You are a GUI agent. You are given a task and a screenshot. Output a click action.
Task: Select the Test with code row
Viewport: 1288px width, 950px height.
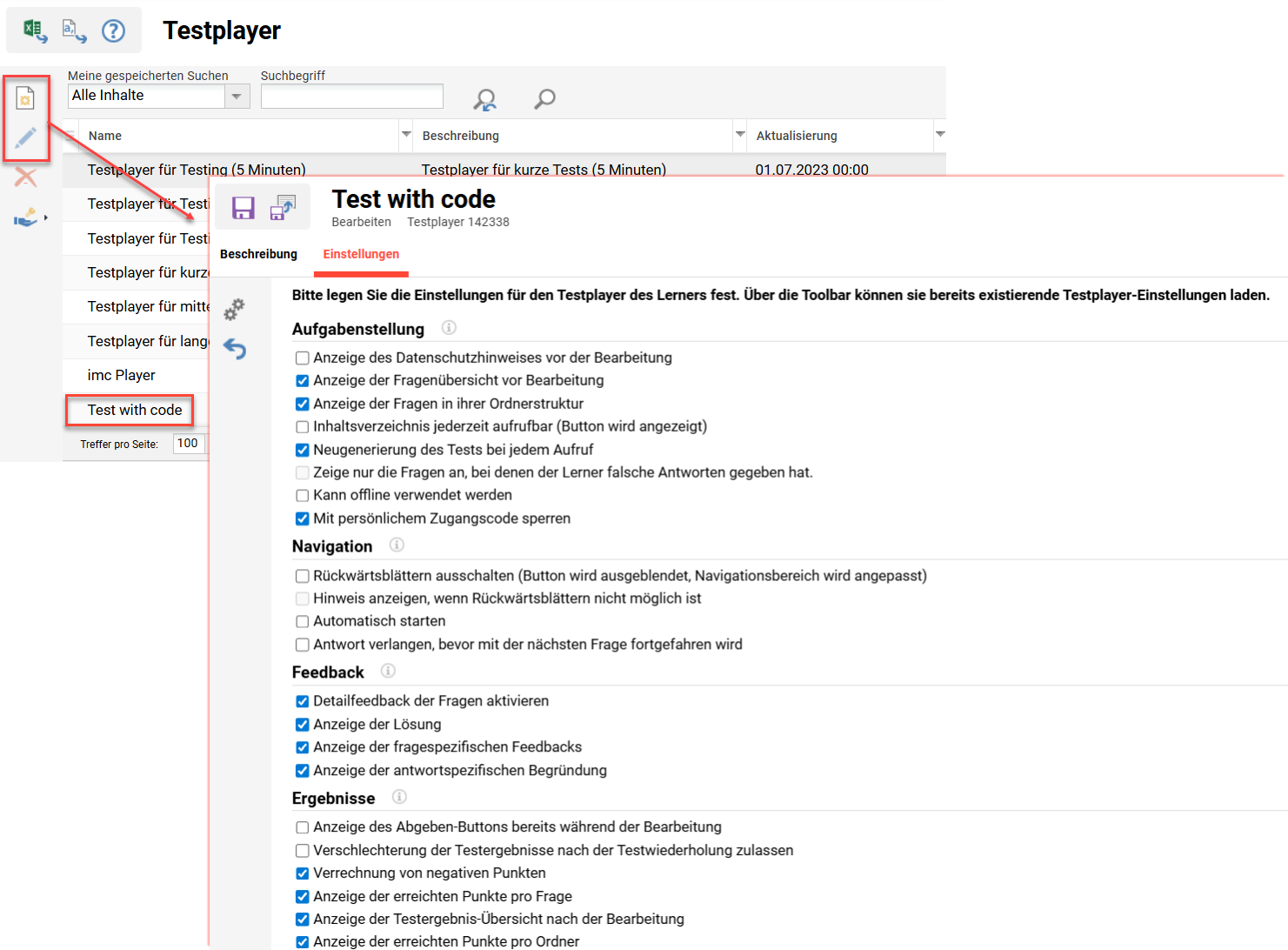[135, 410]
